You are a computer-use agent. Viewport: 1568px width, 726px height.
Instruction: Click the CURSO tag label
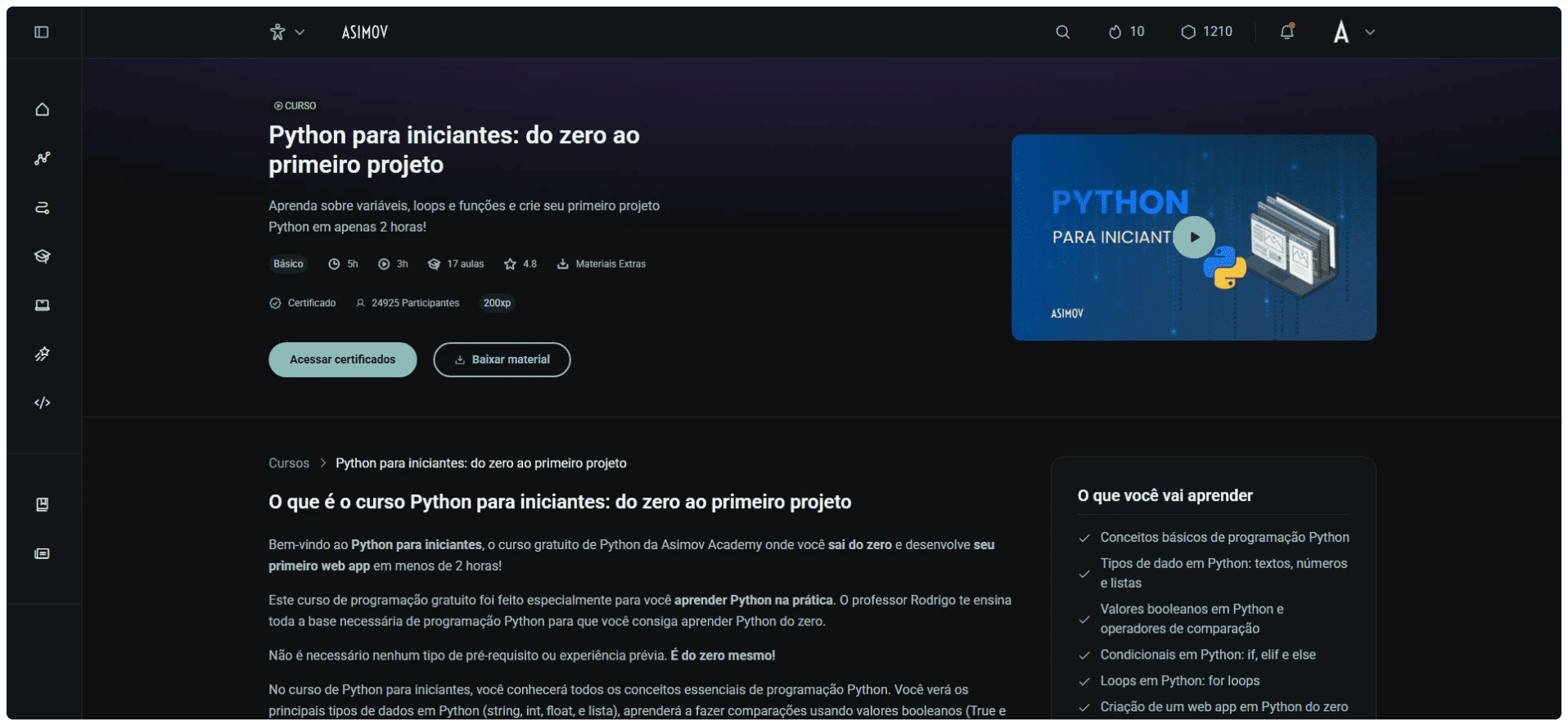click(x=295, y=106)
